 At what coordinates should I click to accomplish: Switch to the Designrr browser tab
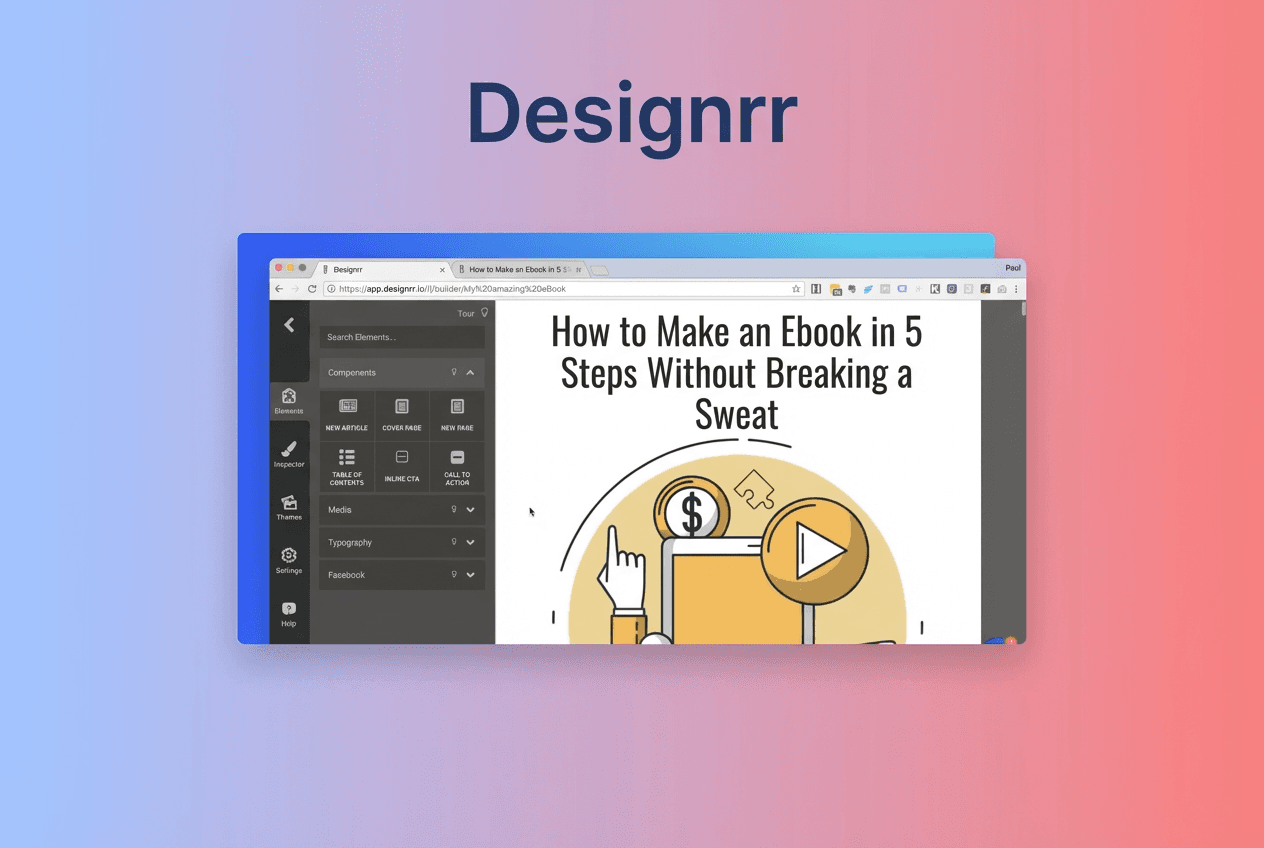(x=345, y=269)
